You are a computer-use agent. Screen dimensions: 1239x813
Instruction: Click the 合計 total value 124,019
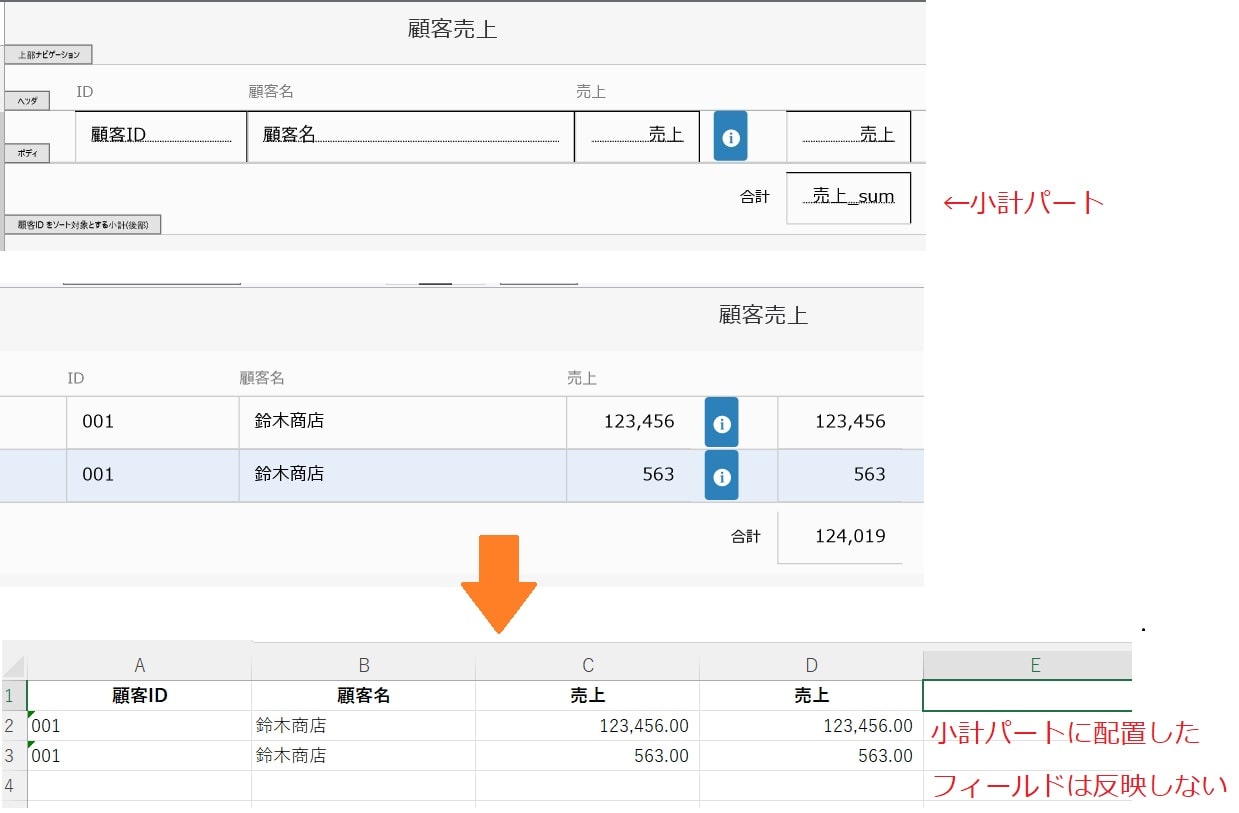851,536
